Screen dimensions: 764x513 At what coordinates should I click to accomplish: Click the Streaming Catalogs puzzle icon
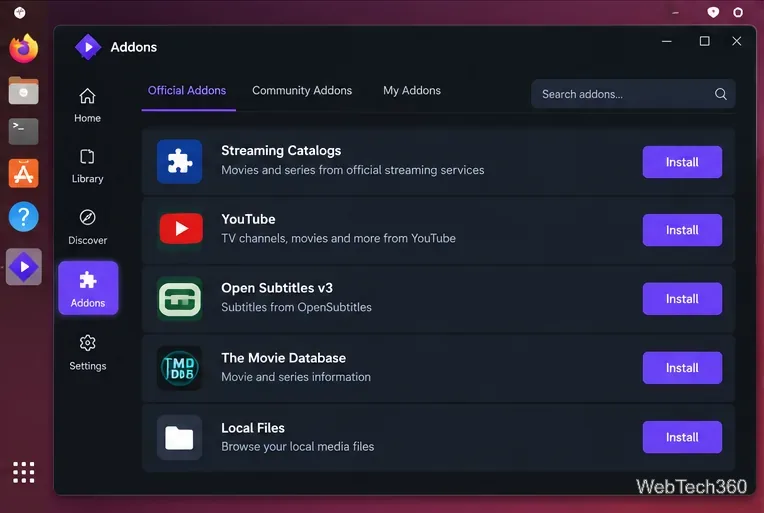tap(180, 162)
